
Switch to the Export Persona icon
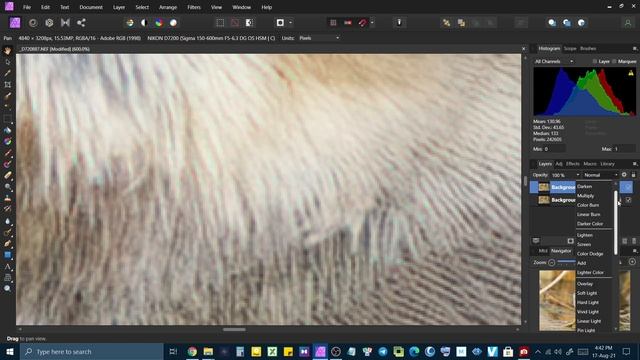(81, 23)
